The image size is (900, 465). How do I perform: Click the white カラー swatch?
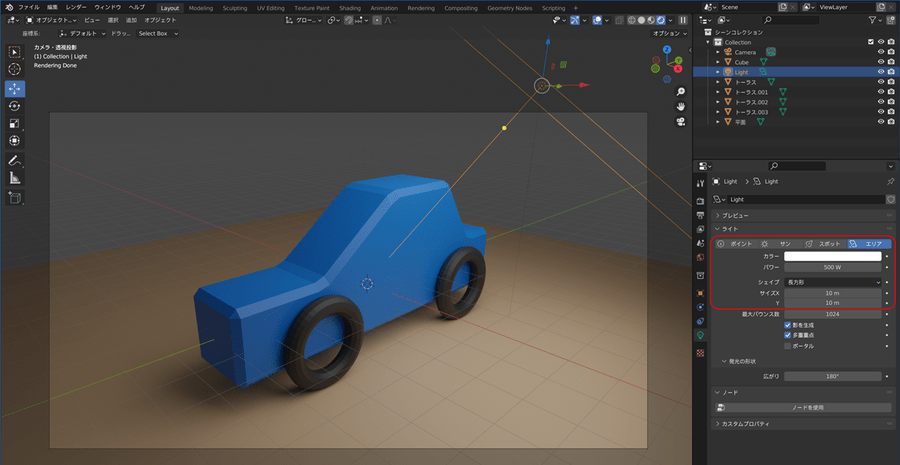tap(833, 256)
